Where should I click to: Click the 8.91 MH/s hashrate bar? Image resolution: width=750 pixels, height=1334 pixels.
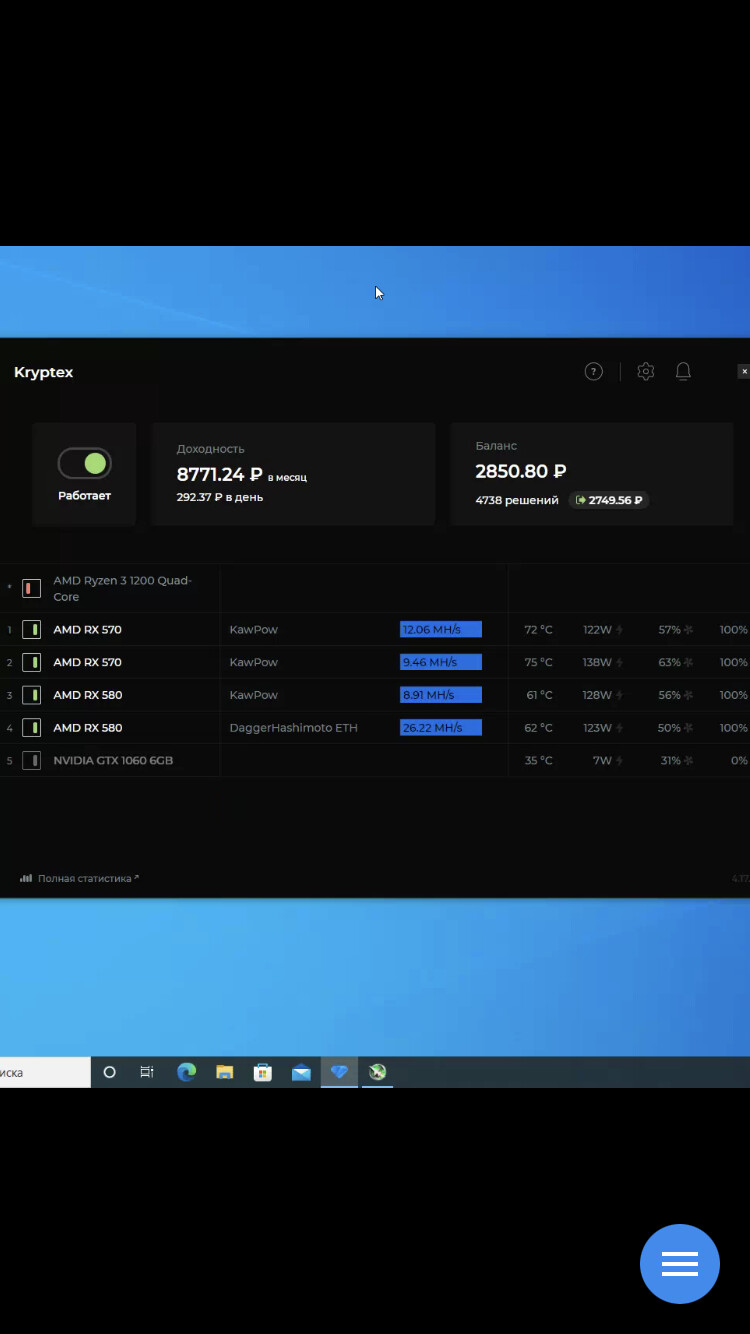click(x=441, y=695)
